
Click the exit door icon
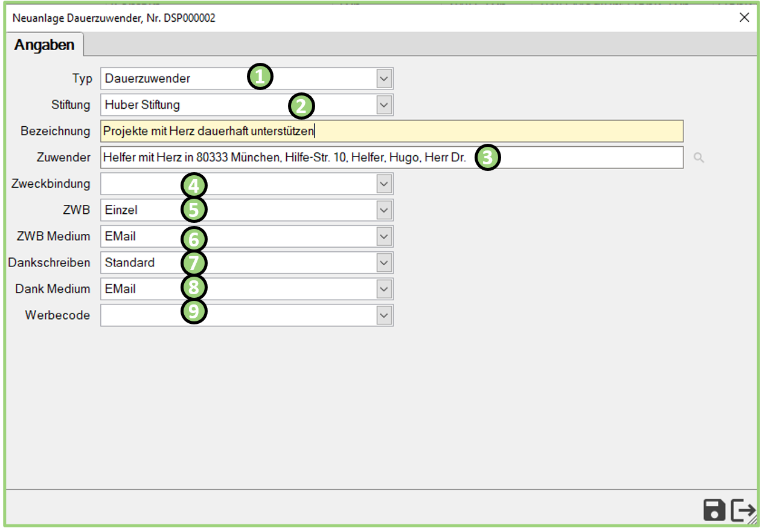(743, 510)
